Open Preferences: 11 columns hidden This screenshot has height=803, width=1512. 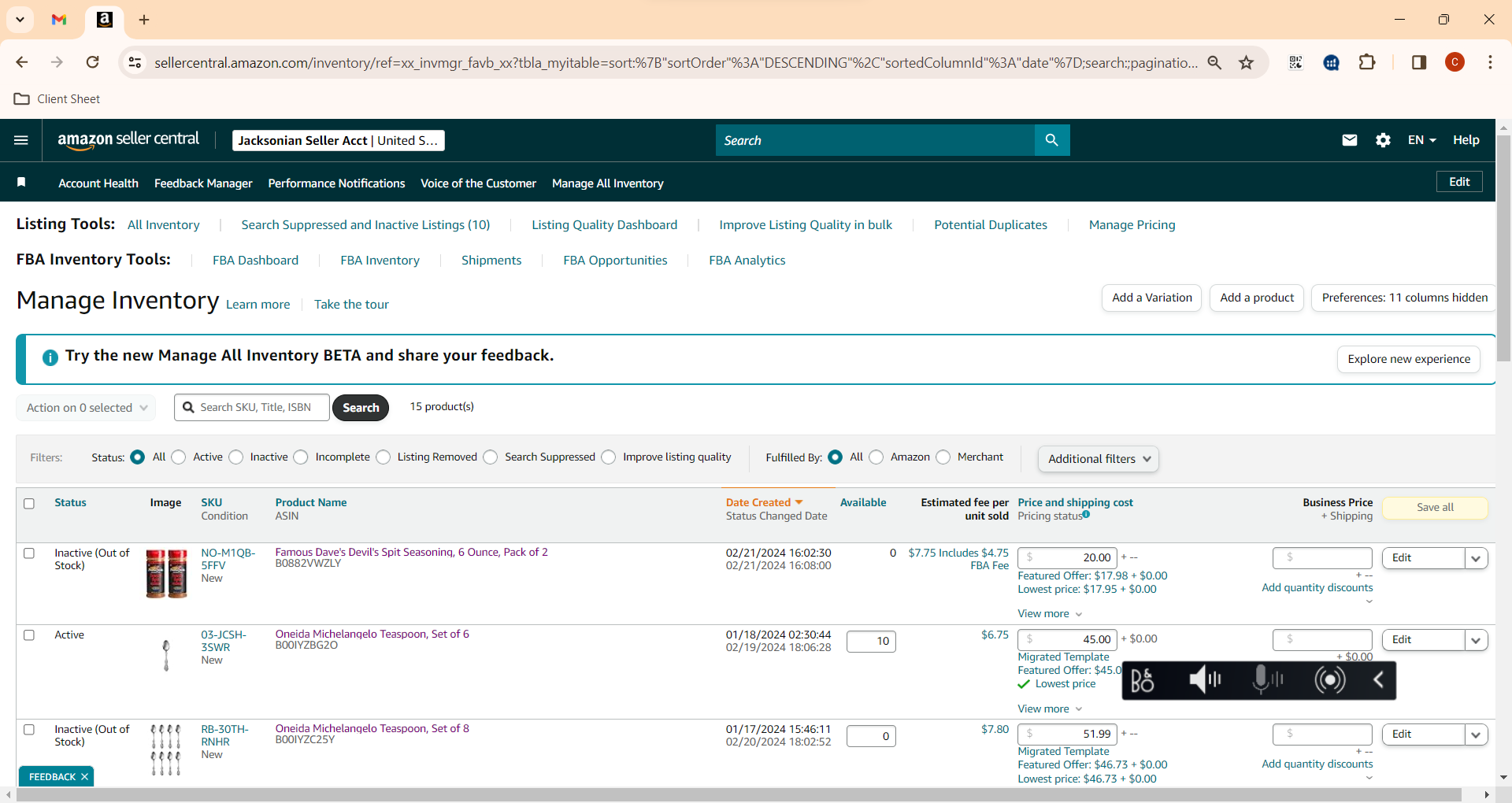click(x=1404, y=298)
